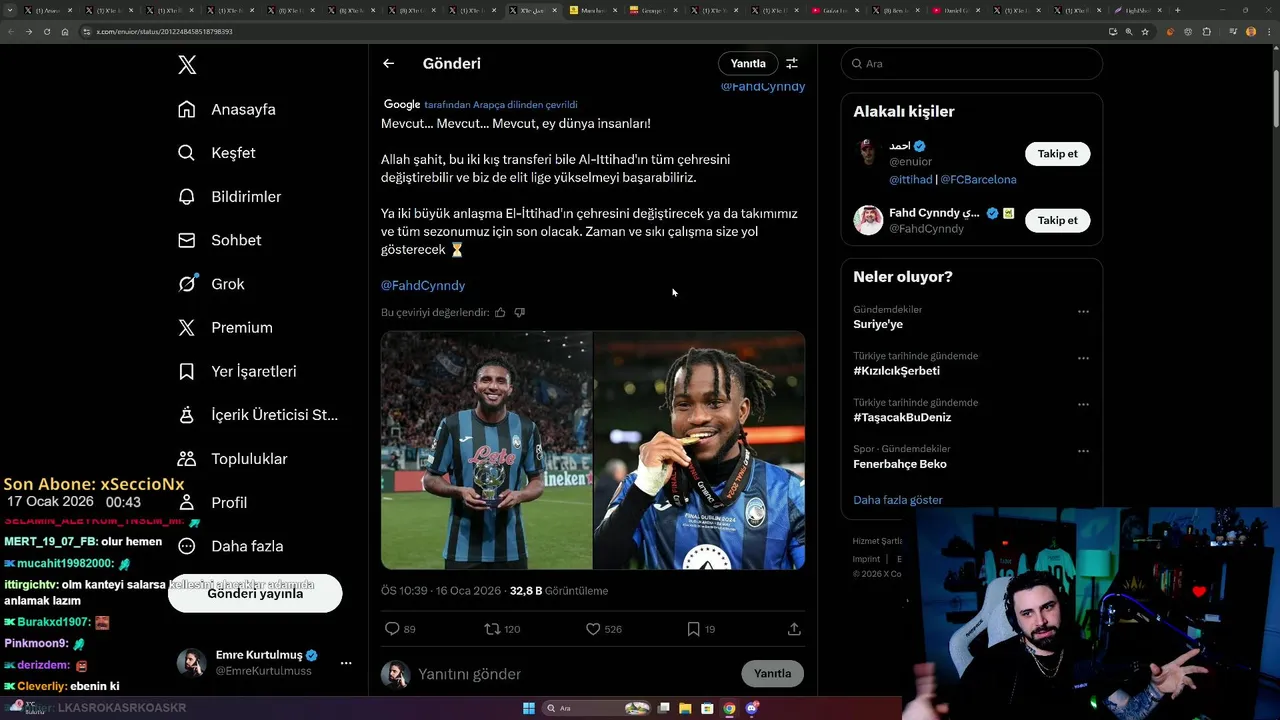Open the Suriye'ye trend

(x=878, y=325)
